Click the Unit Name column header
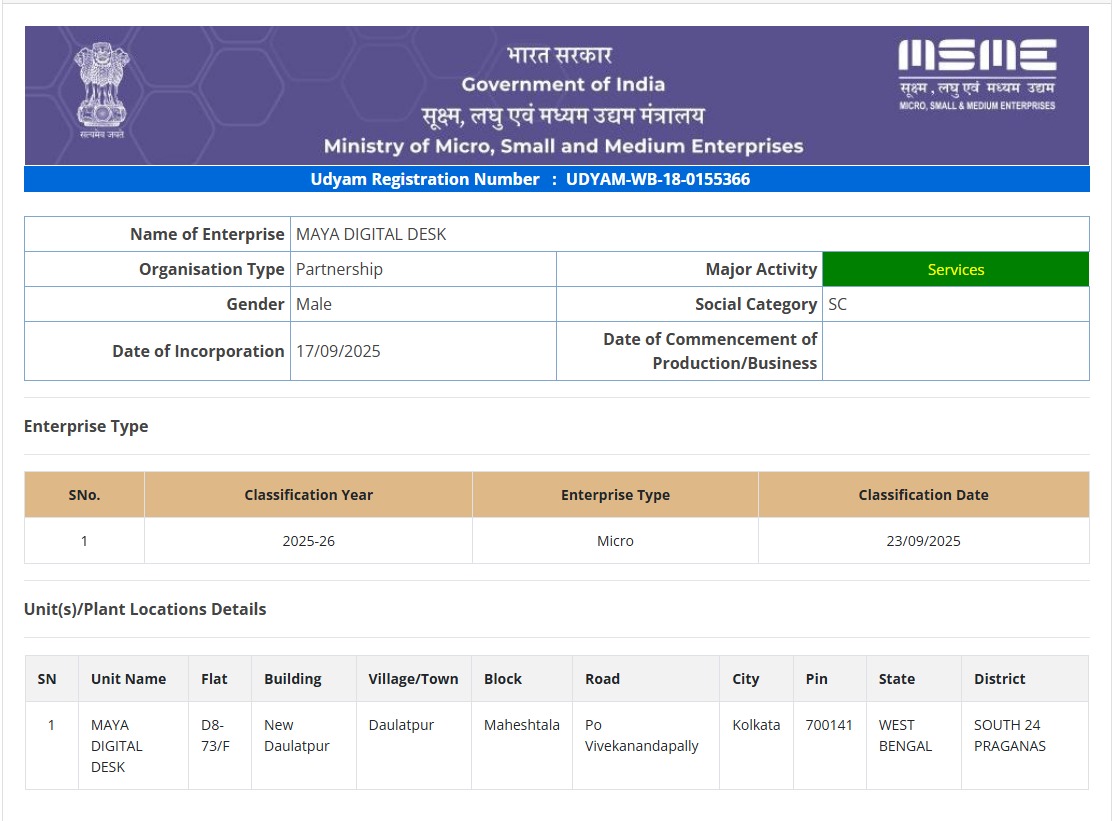This screenshot has width=1115, height=821. [128, 679]
